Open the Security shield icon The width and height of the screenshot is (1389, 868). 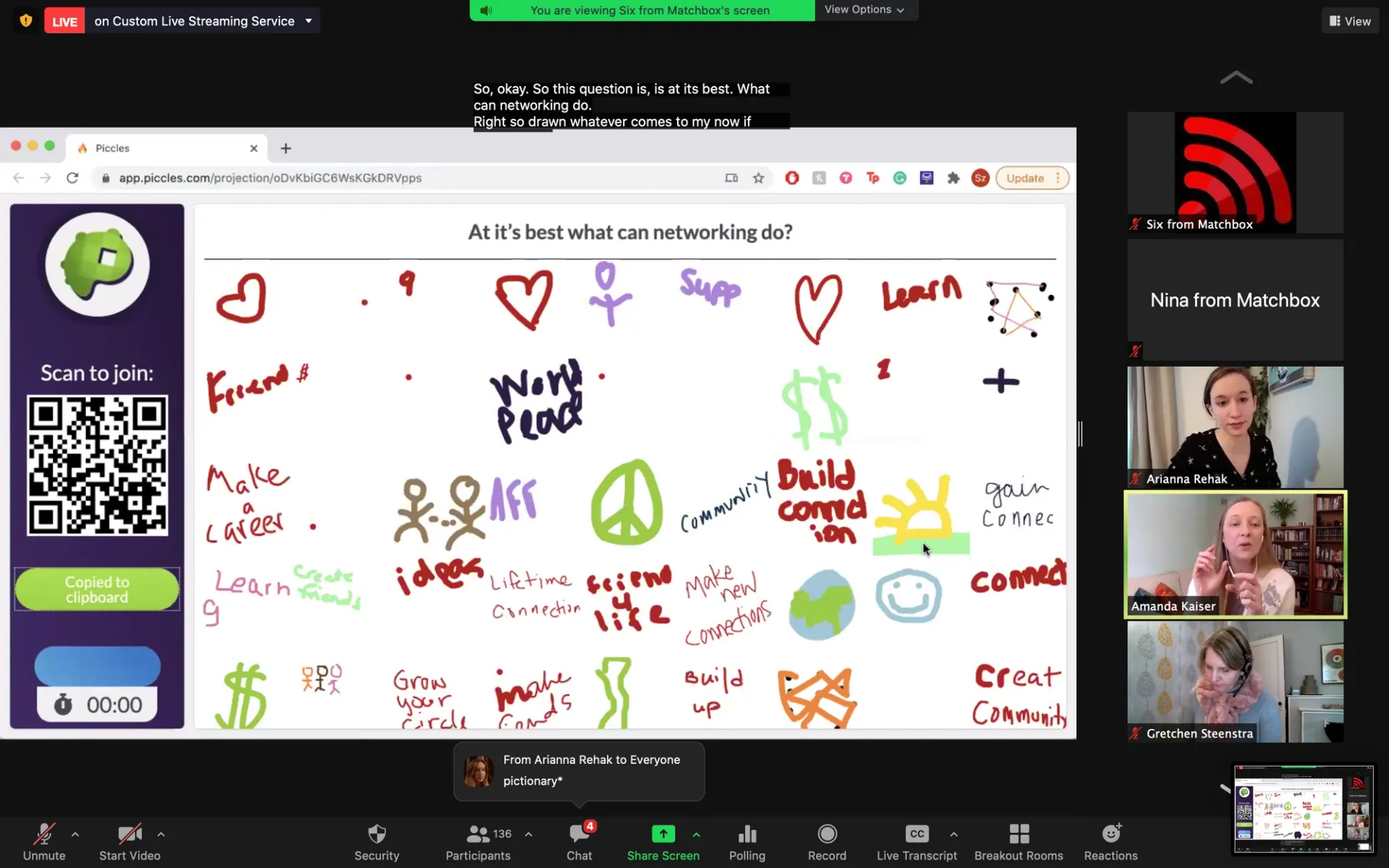376,835
